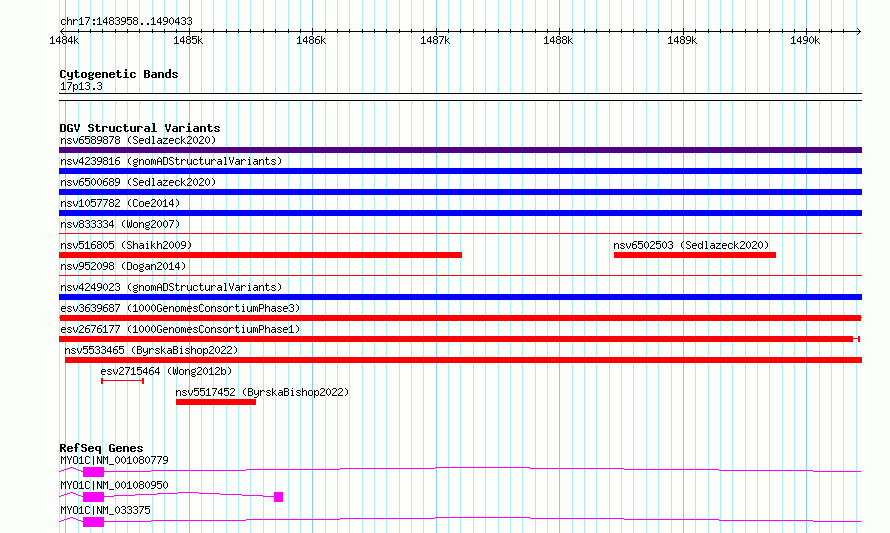Select the nsv516805 (Shaikh2009) red bar

[261, 255]
